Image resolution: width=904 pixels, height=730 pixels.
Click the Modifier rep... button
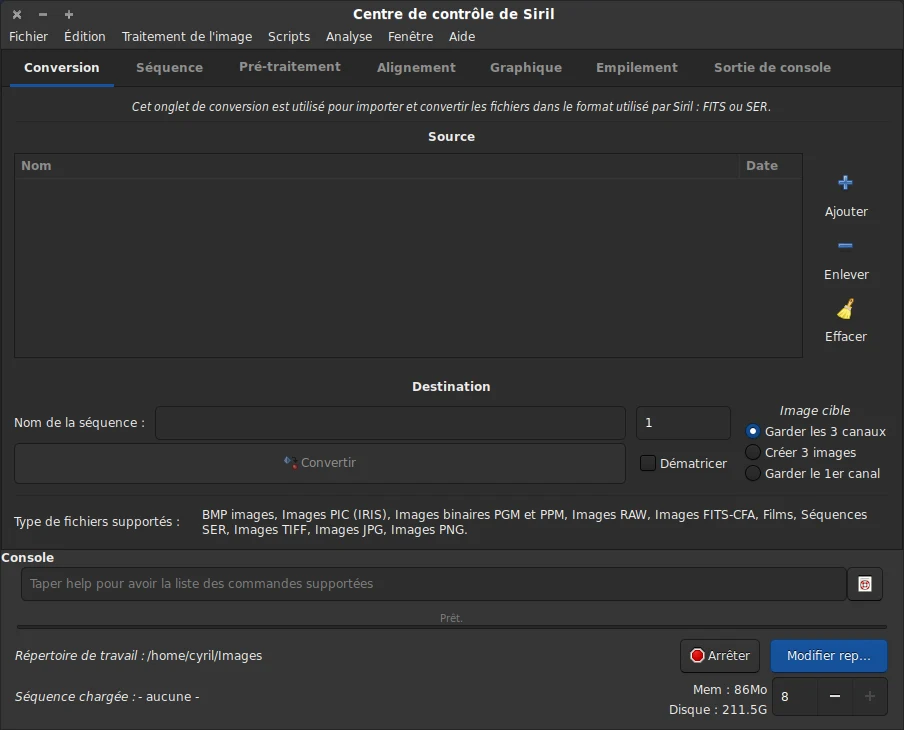(828, 656)
